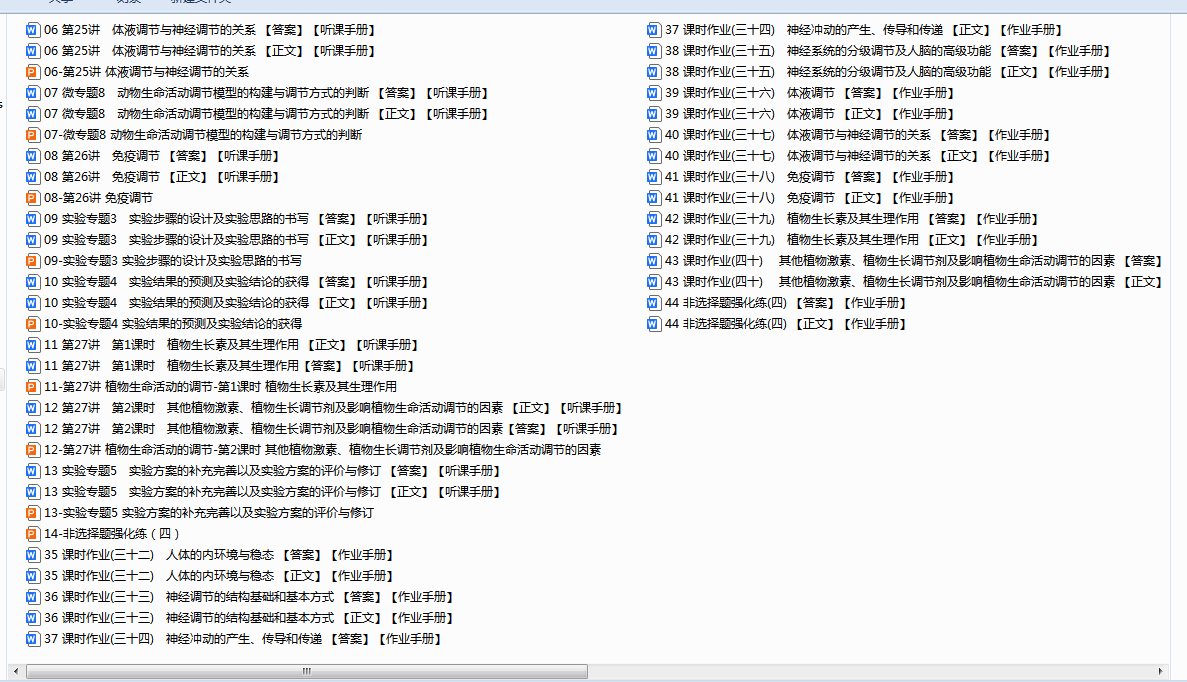Click the Word icon of 41 课时作业(三十八)【答案】
Image resolution: width=1187 pixels, height=682 pixels.
click(654, 177)
